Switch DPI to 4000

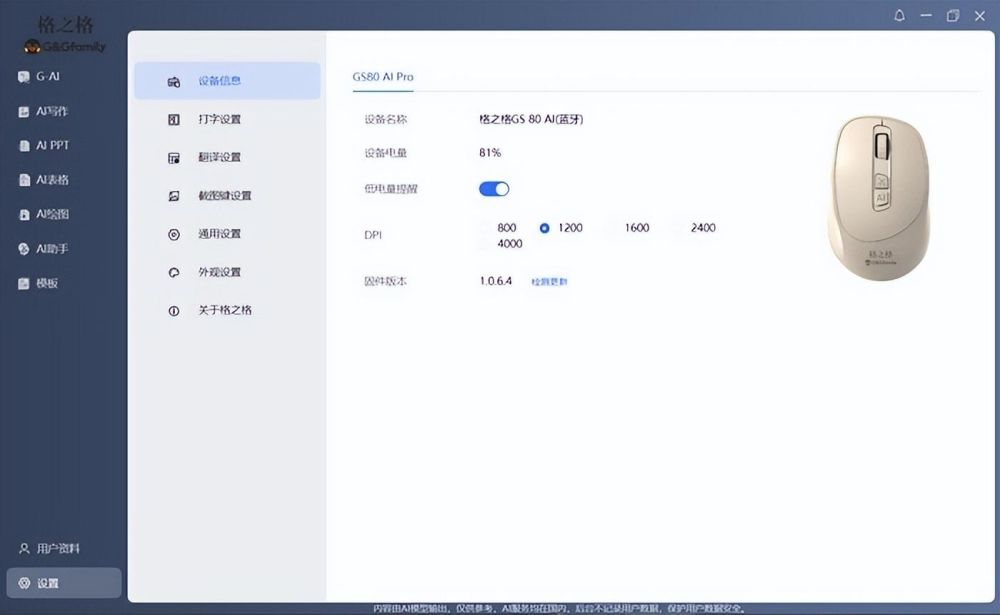click(x=510, y=244)
